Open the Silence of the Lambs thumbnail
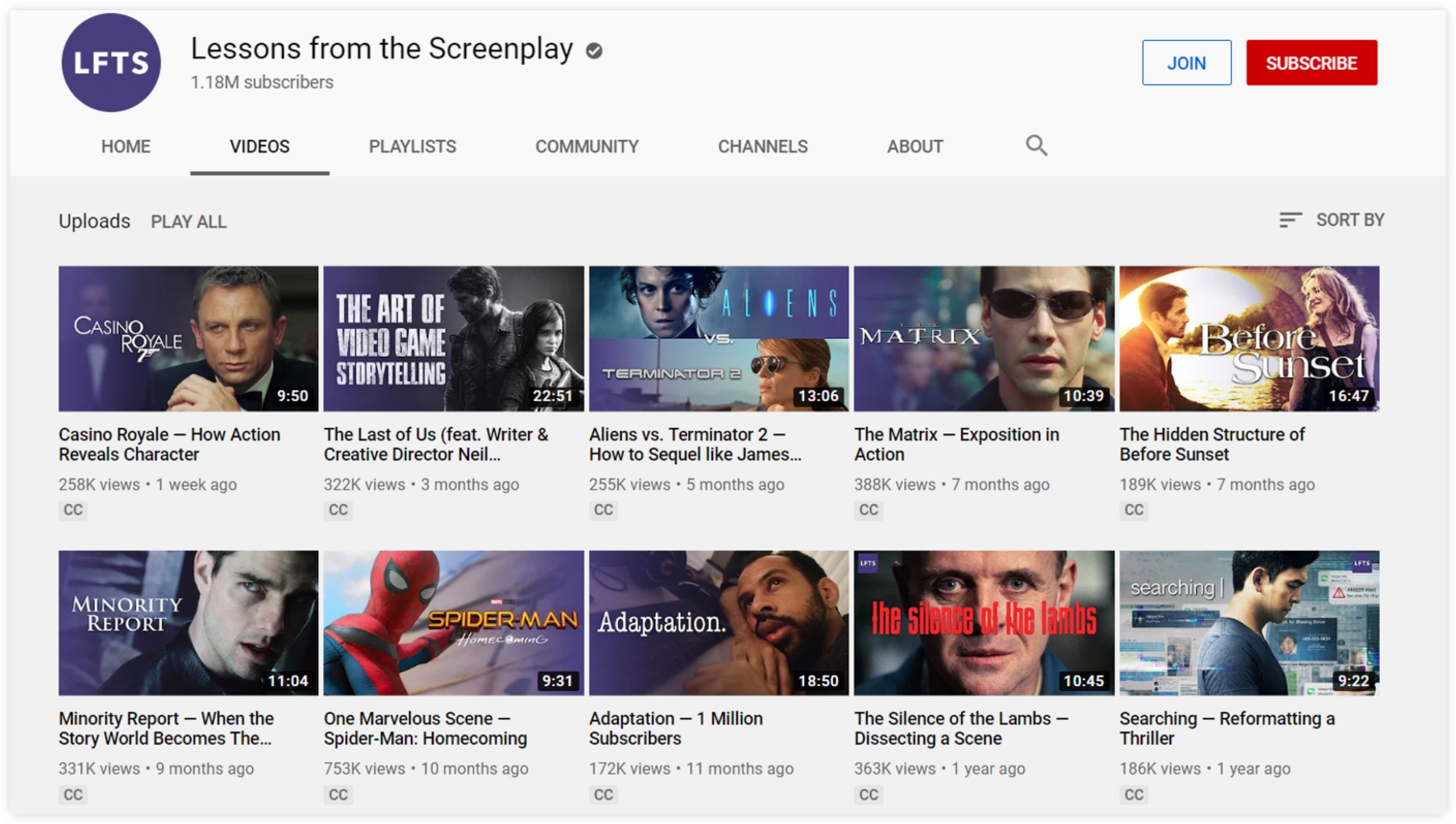This screenshot has height=824, width=1456. click(x=984, y=623)
